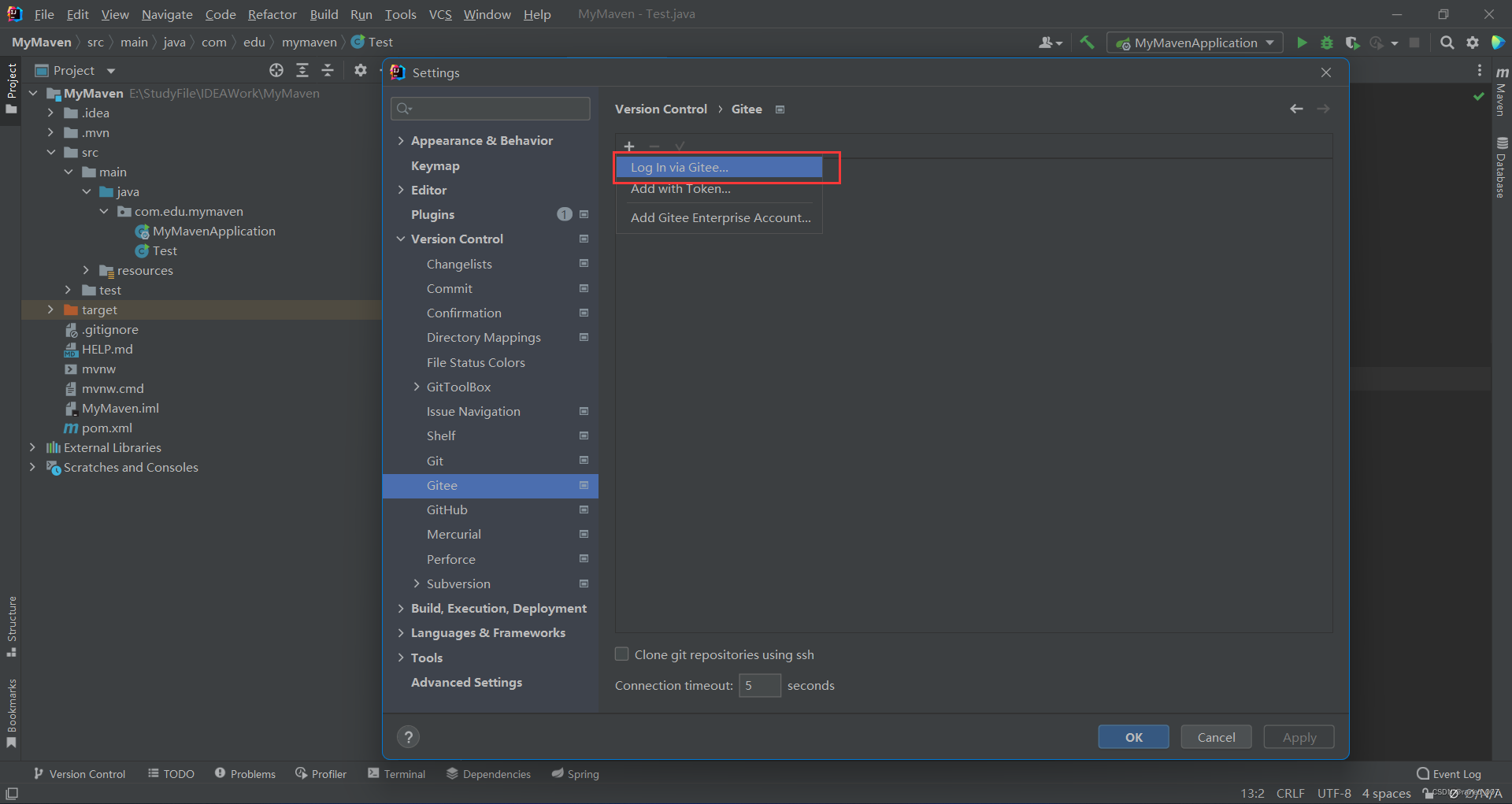Click '4 spaces' indent in status bar

click(x=1386, y=793)
